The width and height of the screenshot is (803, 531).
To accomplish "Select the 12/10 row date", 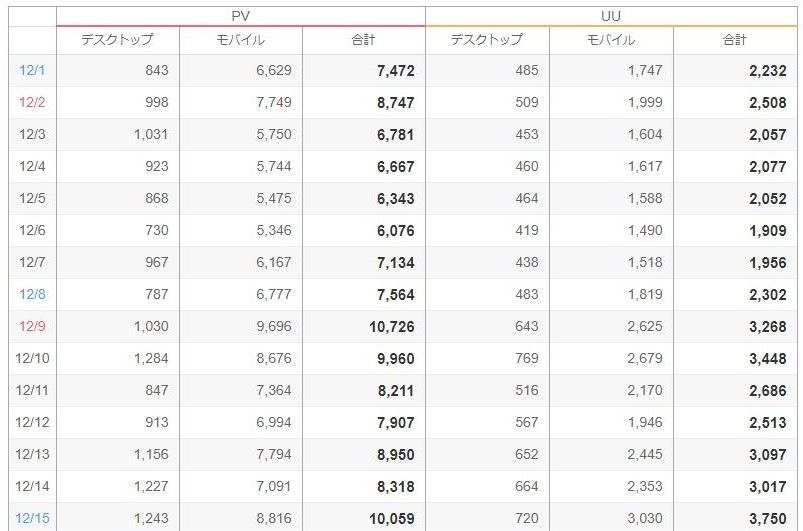I will pyautogui.click(x=32, y=359).
